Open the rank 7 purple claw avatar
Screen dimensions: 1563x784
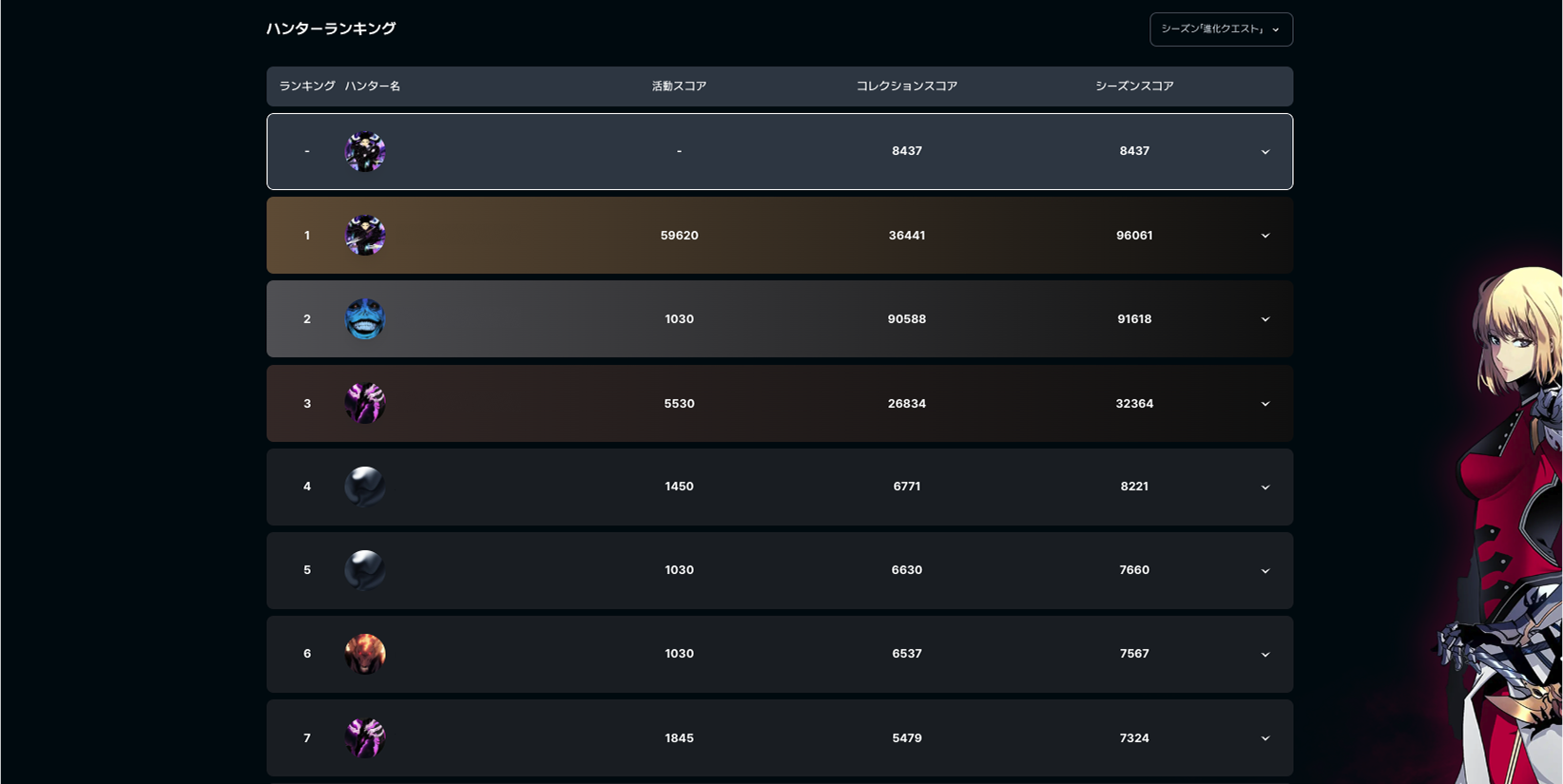365,737
